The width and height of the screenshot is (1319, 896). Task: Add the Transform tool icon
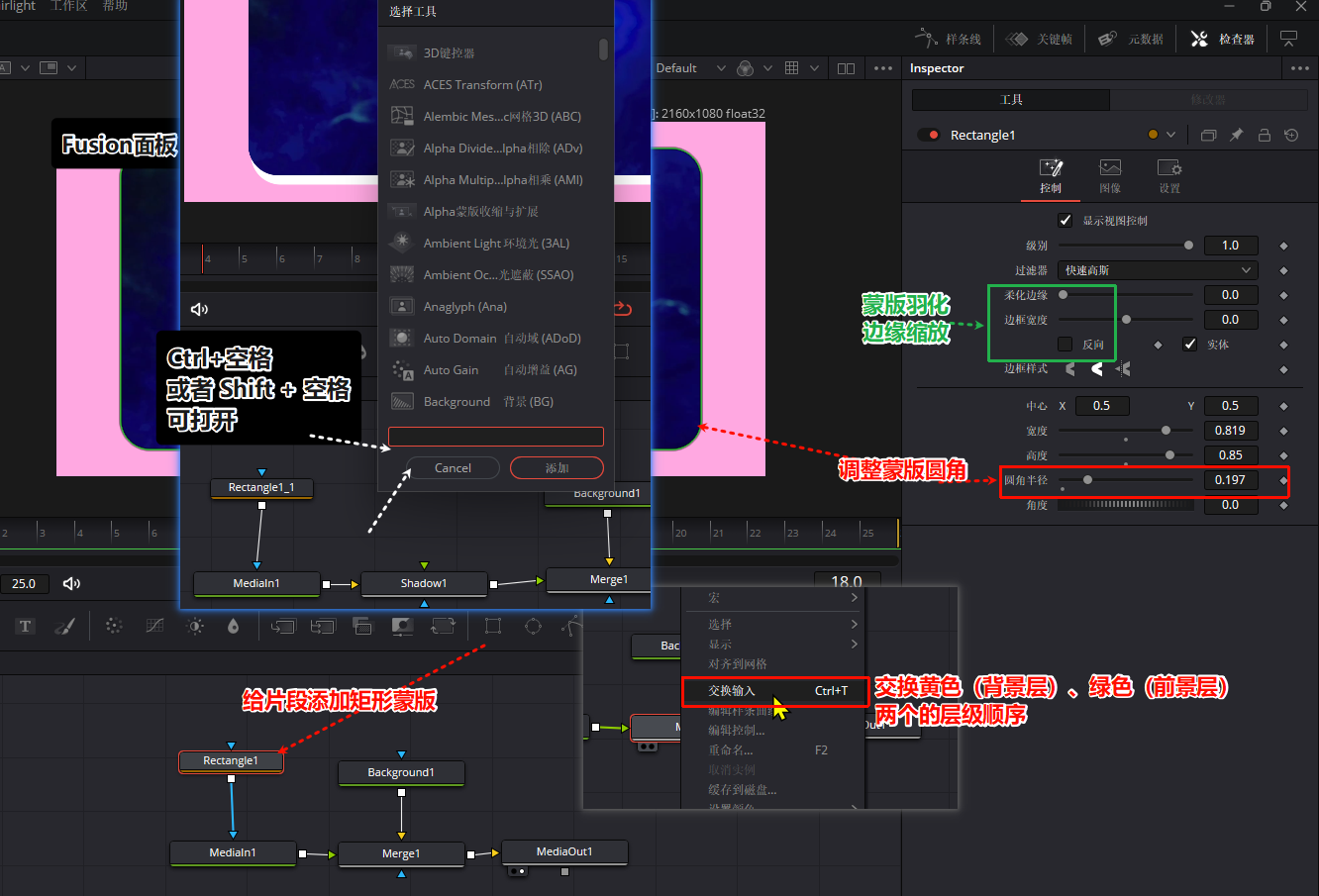[443, 626]
